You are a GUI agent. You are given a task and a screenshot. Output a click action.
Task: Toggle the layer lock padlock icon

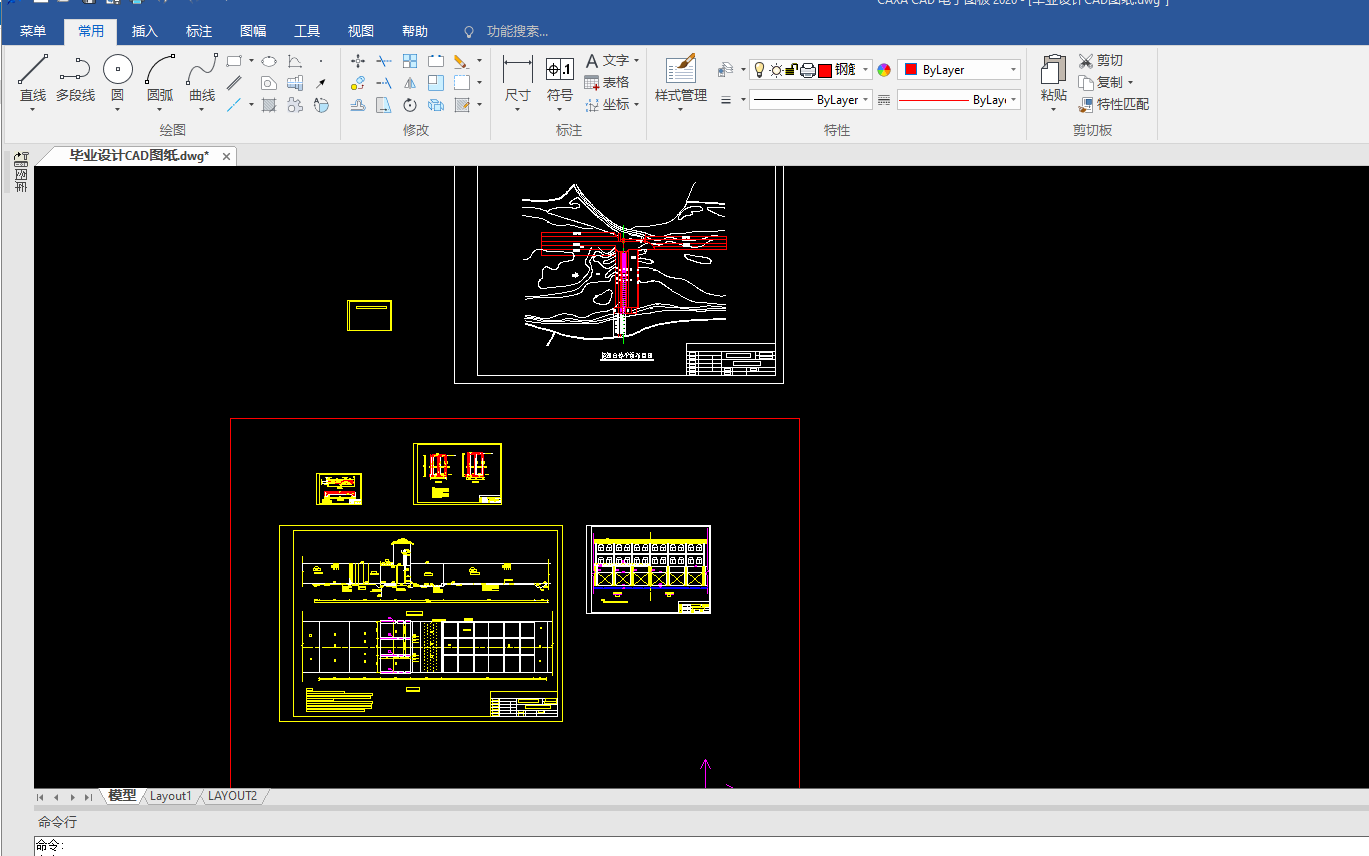point(792,70)
